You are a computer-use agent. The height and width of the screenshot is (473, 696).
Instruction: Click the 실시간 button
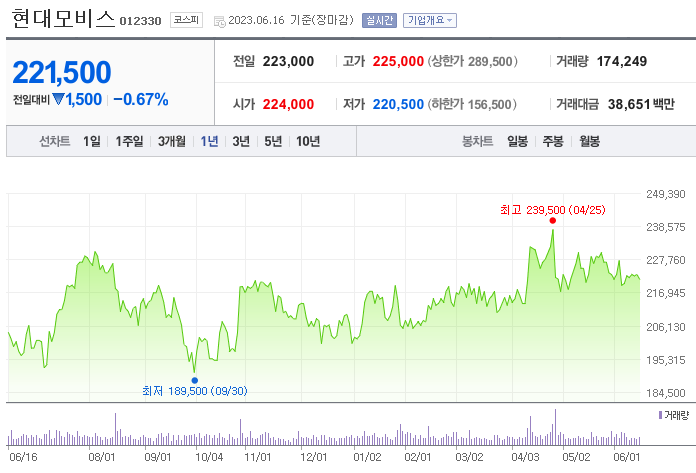[379, 20]
